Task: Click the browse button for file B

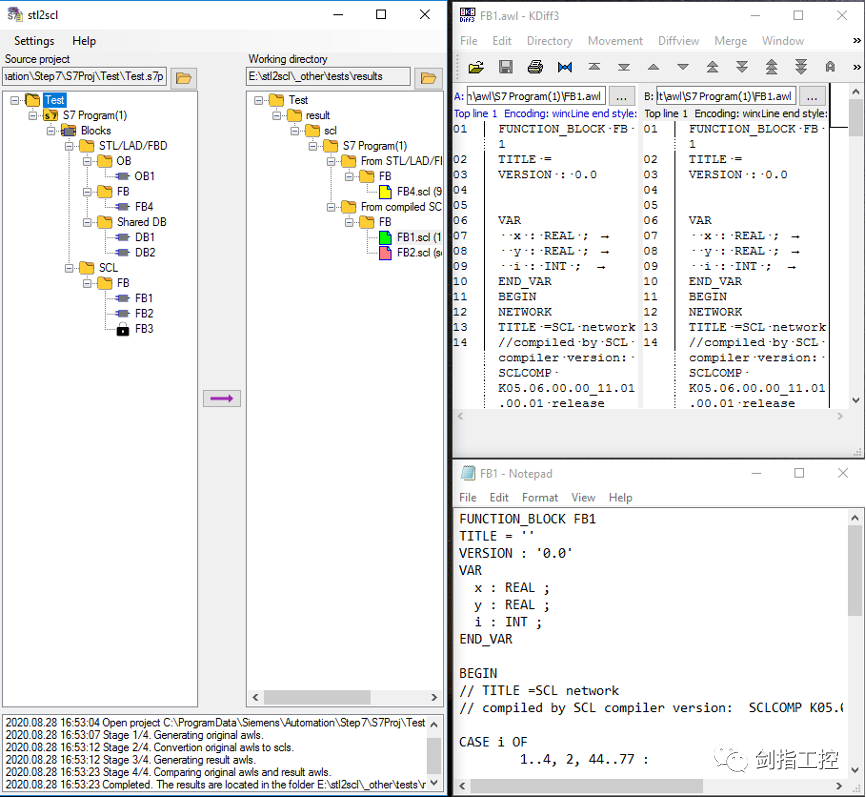Action: click(812, 96)
